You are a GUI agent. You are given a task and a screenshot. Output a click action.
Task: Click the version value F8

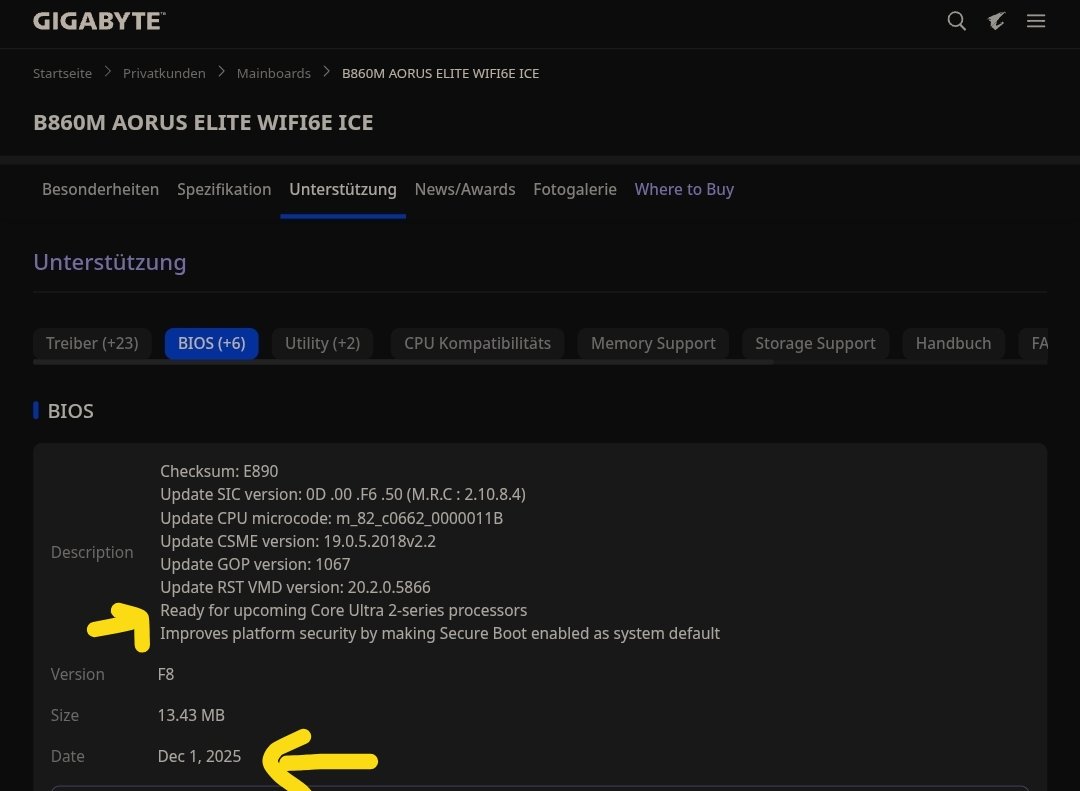[x=165, y=674]
